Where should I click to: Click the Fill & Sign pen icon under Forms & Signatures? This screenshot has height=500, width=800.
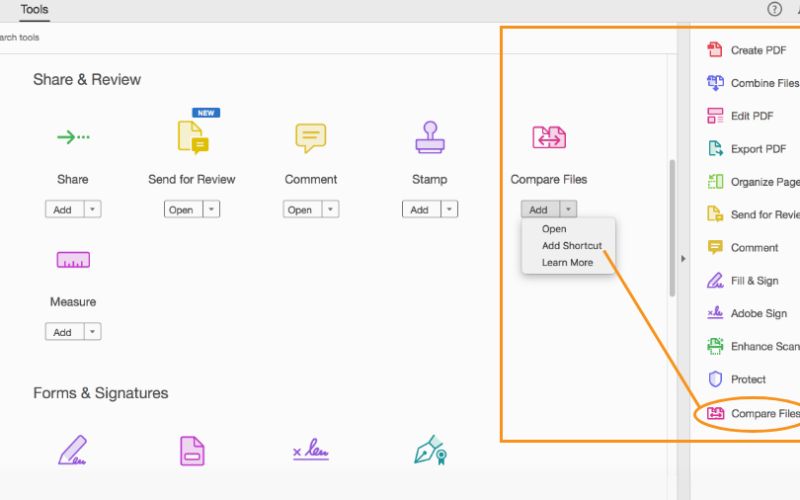point(72,450)
